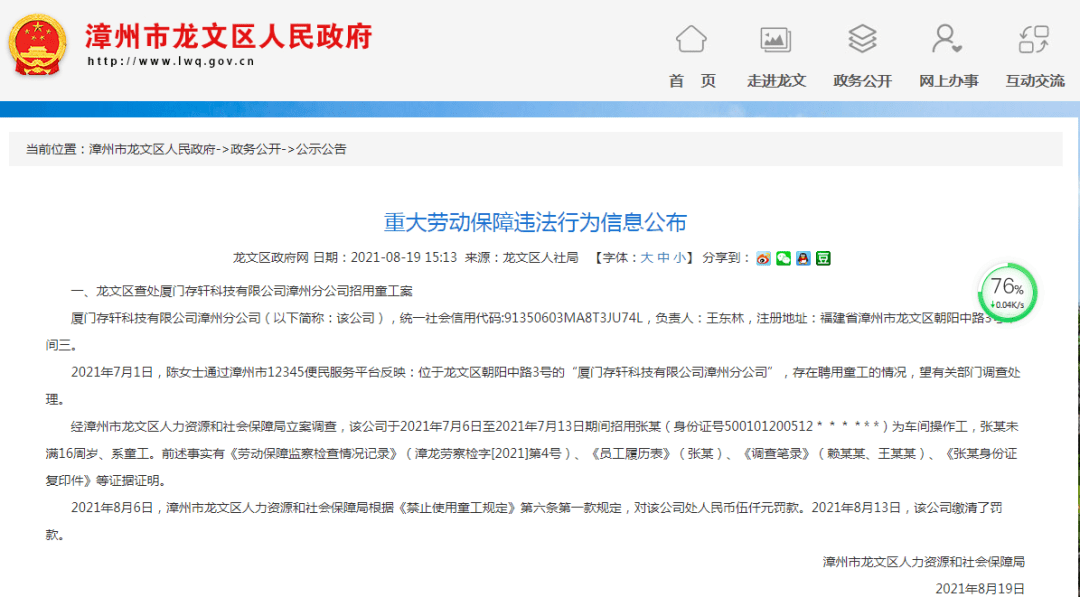The height and width of the screenshot is (597, 1080).
Task: Click the closing date 2021年8月19日
Action: pyautogui.click(x=980, y=589)
